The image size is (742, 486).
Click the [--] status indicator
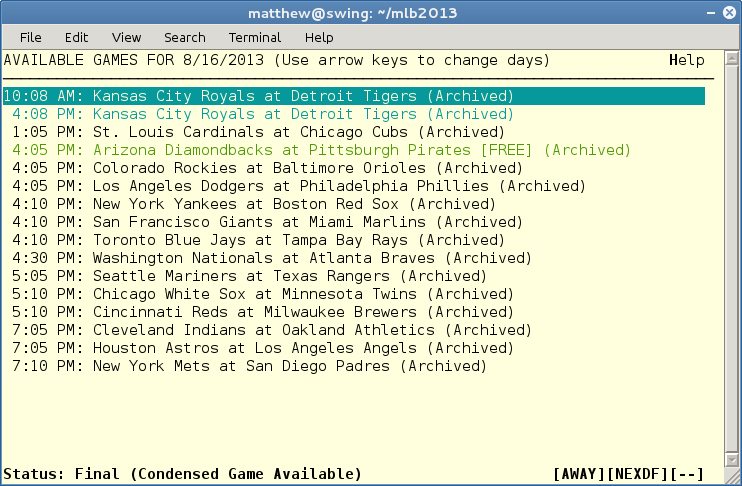687,474
